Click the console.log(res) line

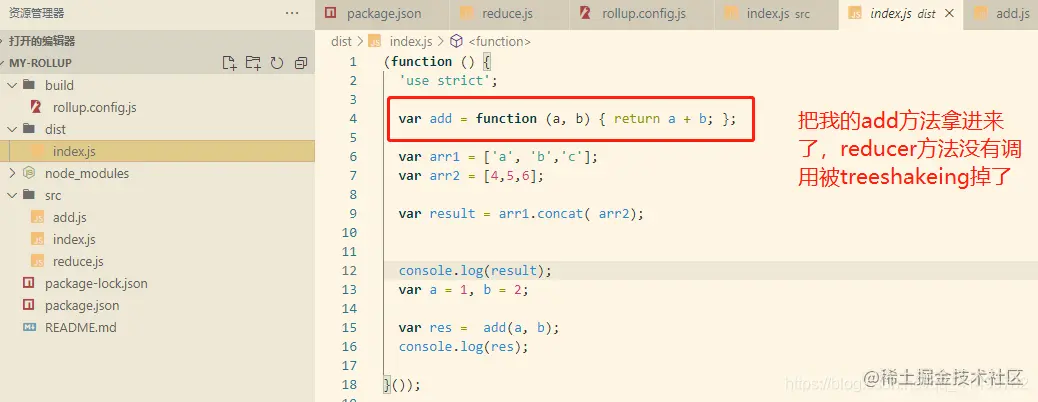(x=463, y=346)
